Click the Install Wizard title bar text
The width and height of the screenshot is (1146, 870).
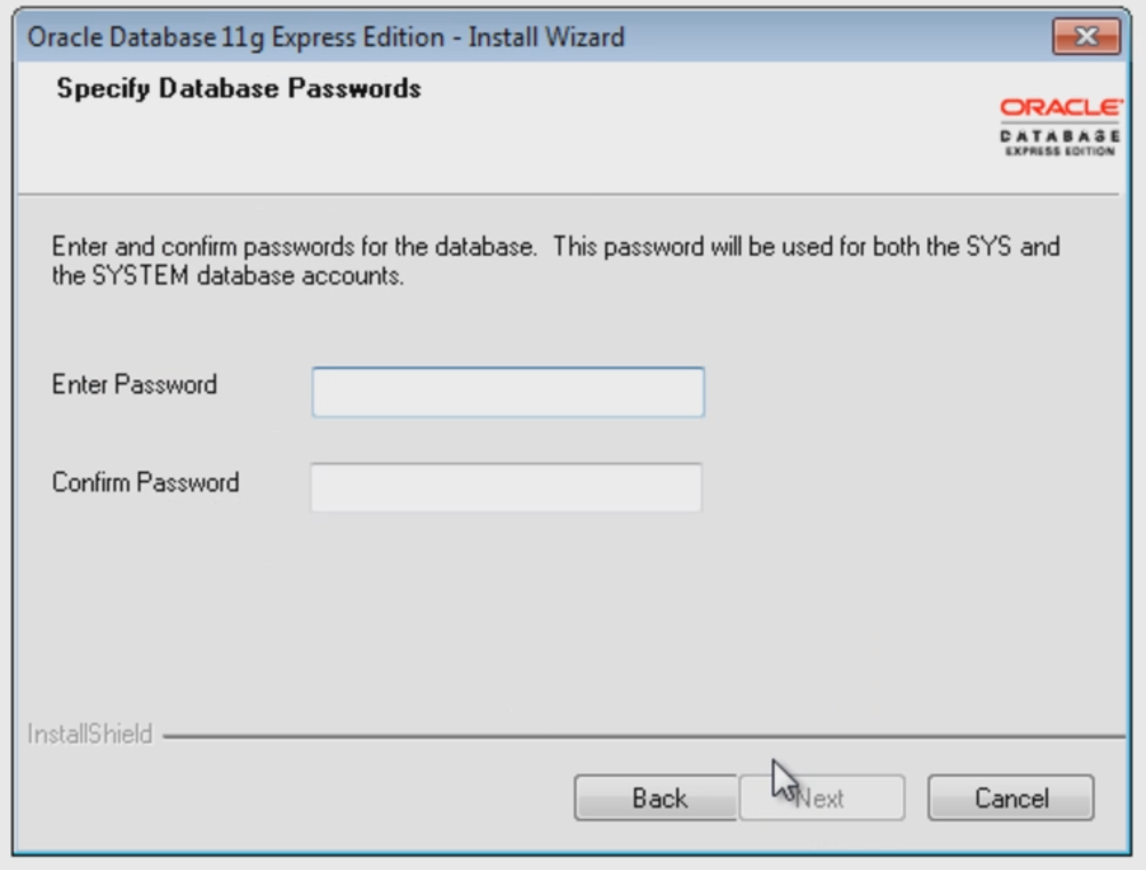(x=326, y=38)
